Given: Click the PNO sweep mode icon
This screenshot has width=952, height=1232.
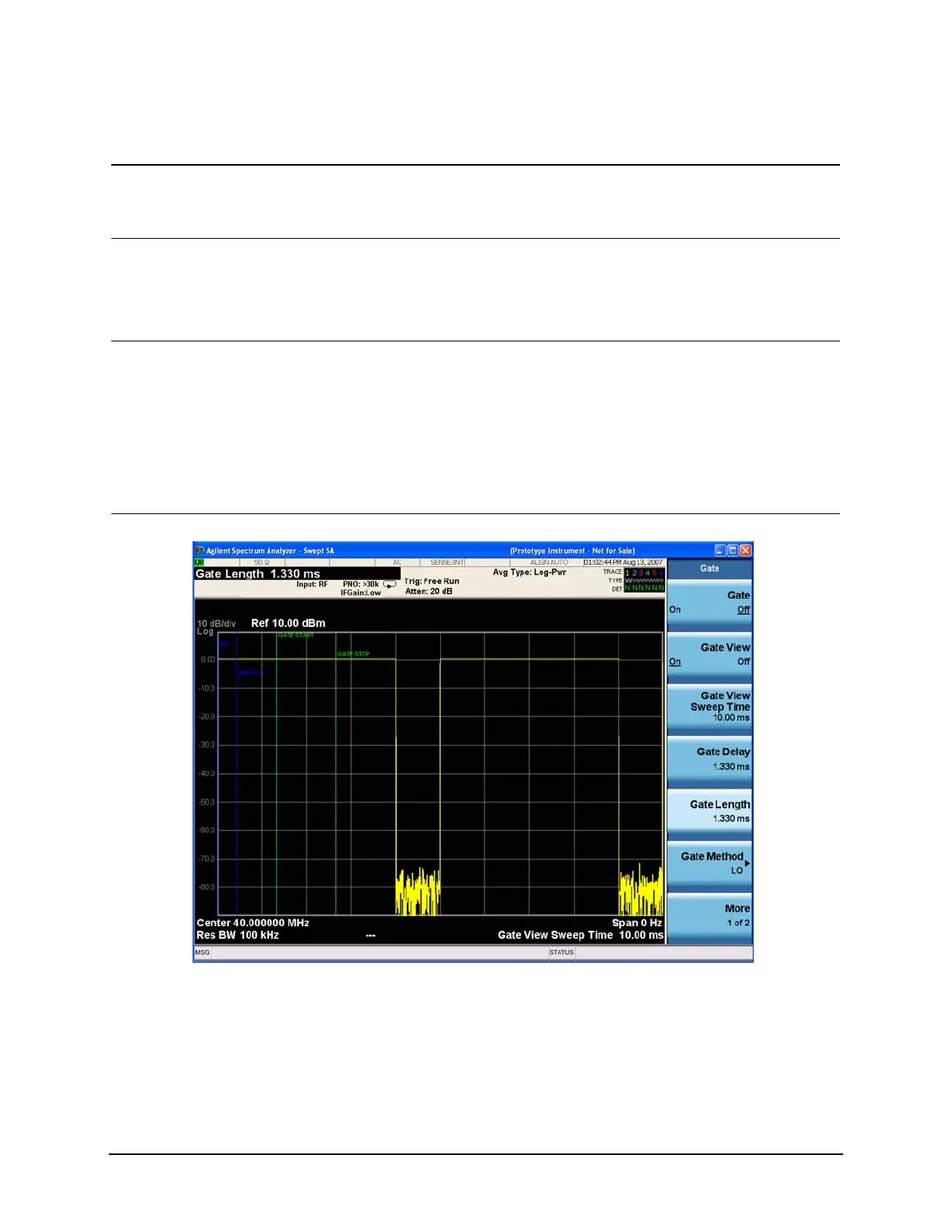Looking at the screenshot, I should click(x=390, y=584).
